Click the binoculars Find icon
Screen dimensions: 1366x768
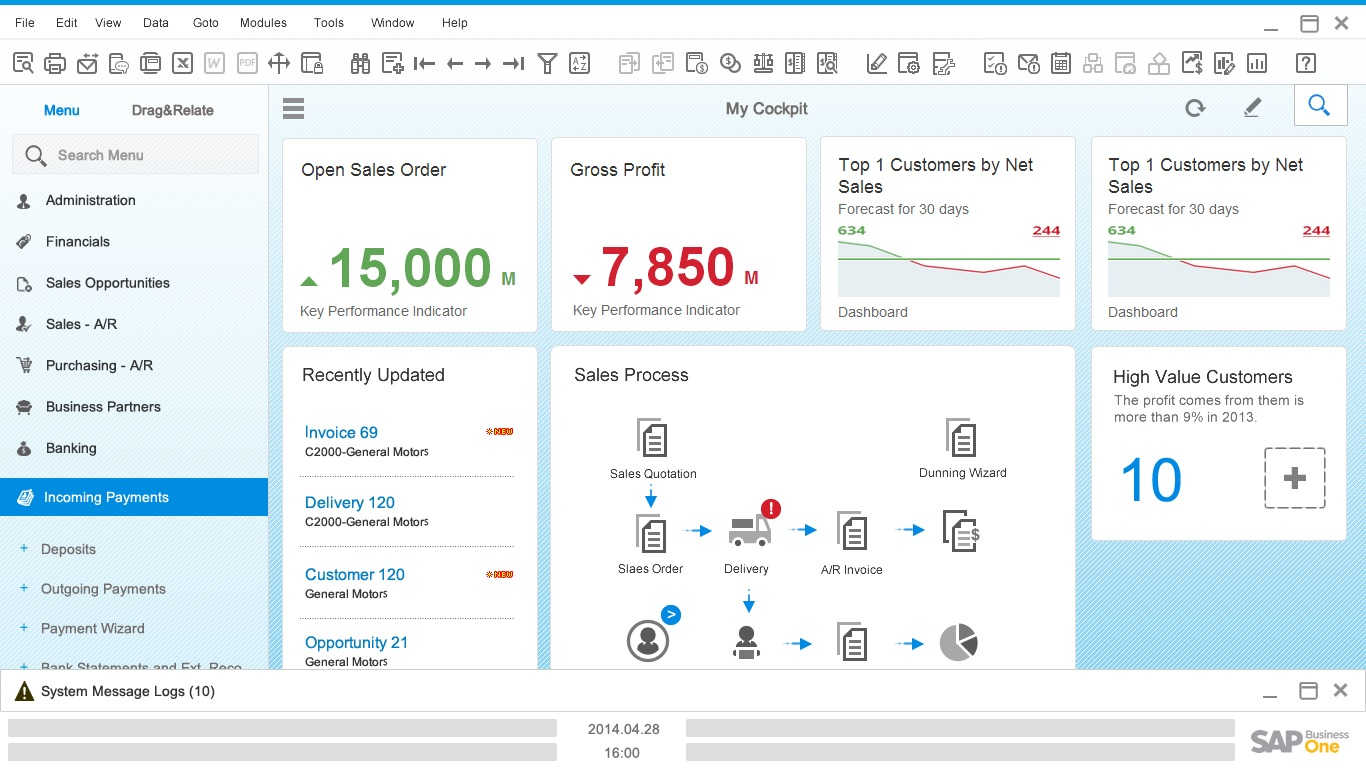tap(360, 64)
